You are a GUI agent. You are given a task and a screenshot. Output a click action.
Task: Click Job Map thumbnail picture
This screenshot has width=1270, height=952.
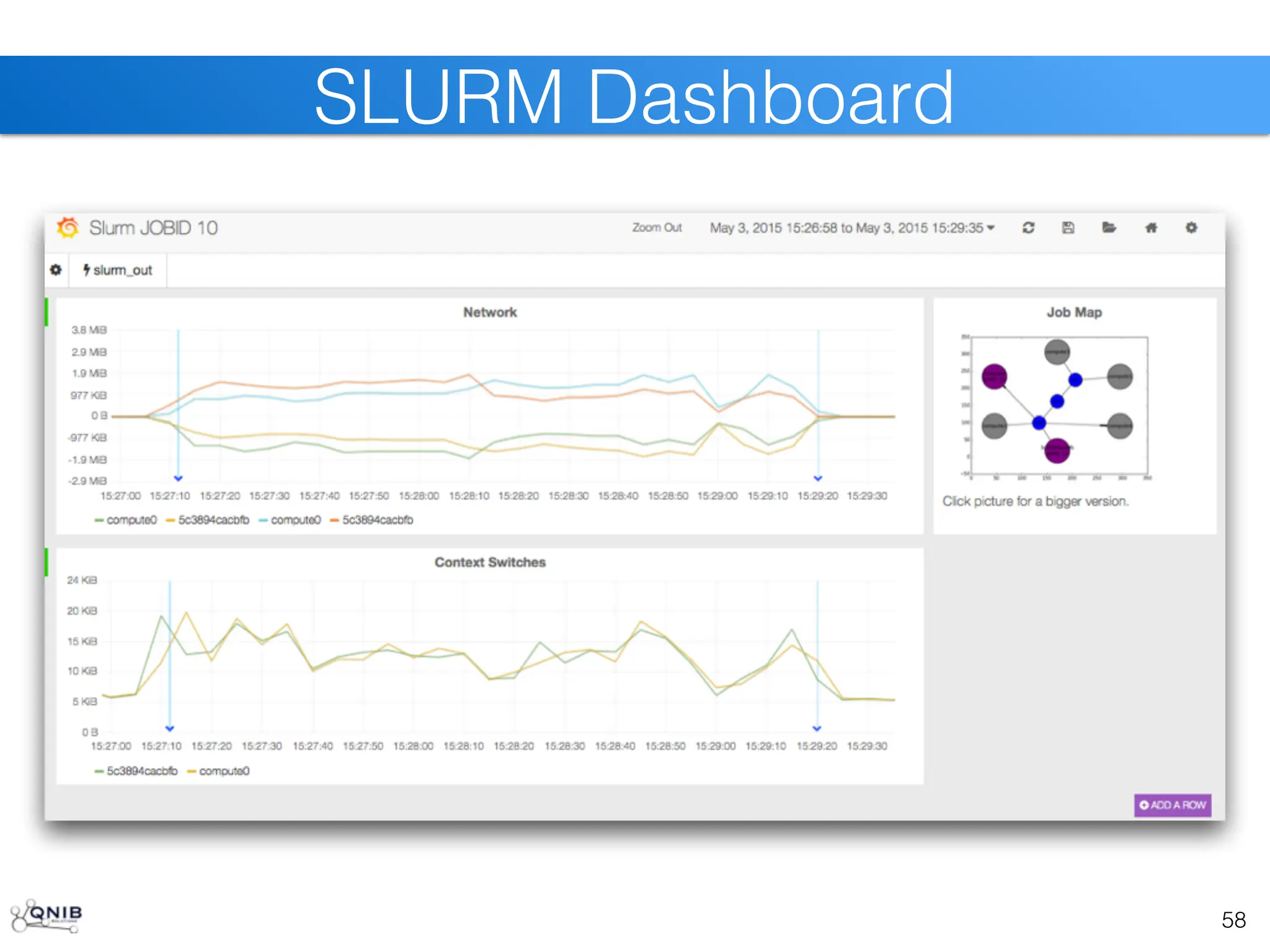click(x=1058, y=407)
